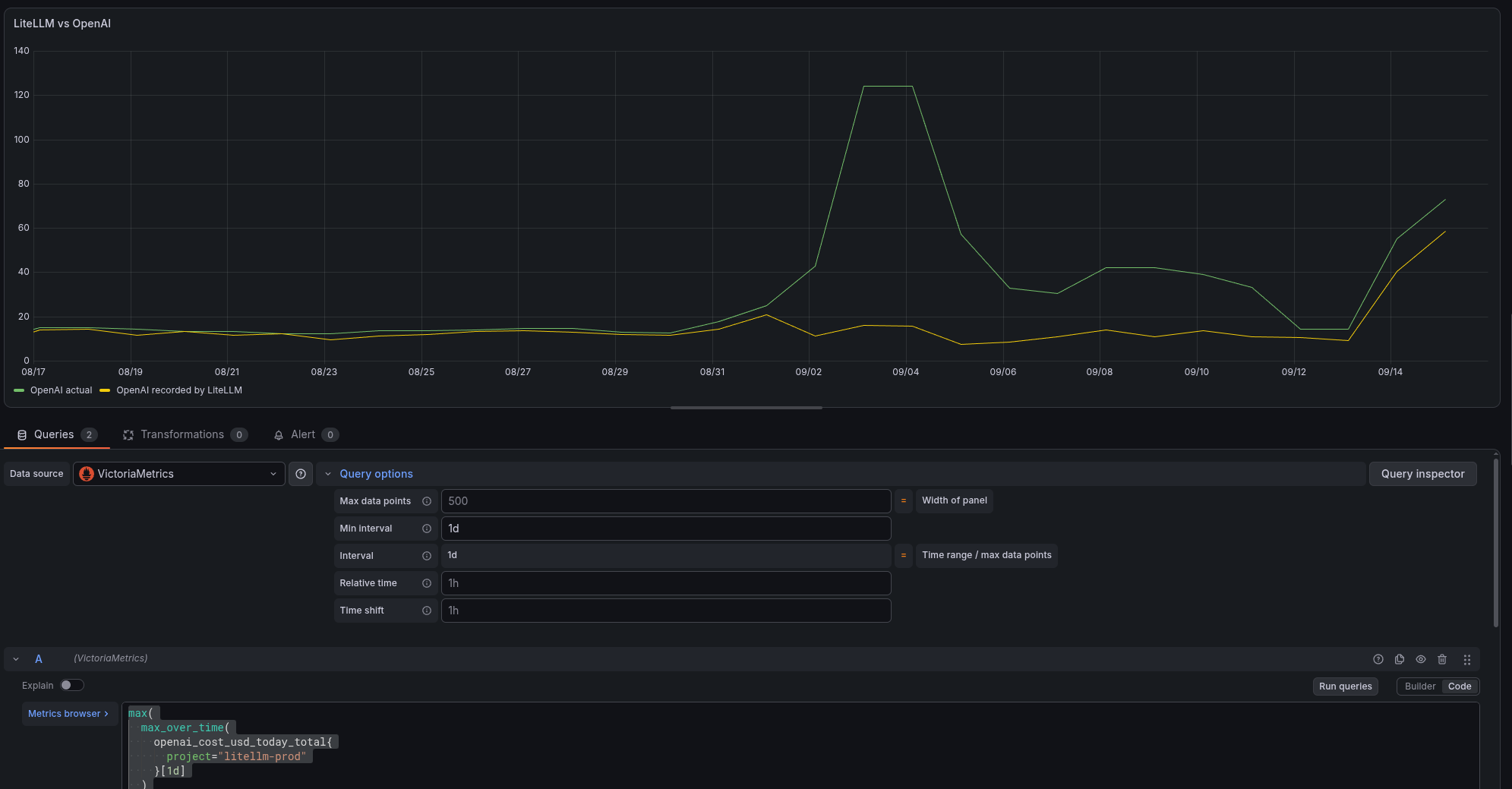1512x789 pixels.
Task: Click the Queries tab database icon
Action: pos(22,435)
